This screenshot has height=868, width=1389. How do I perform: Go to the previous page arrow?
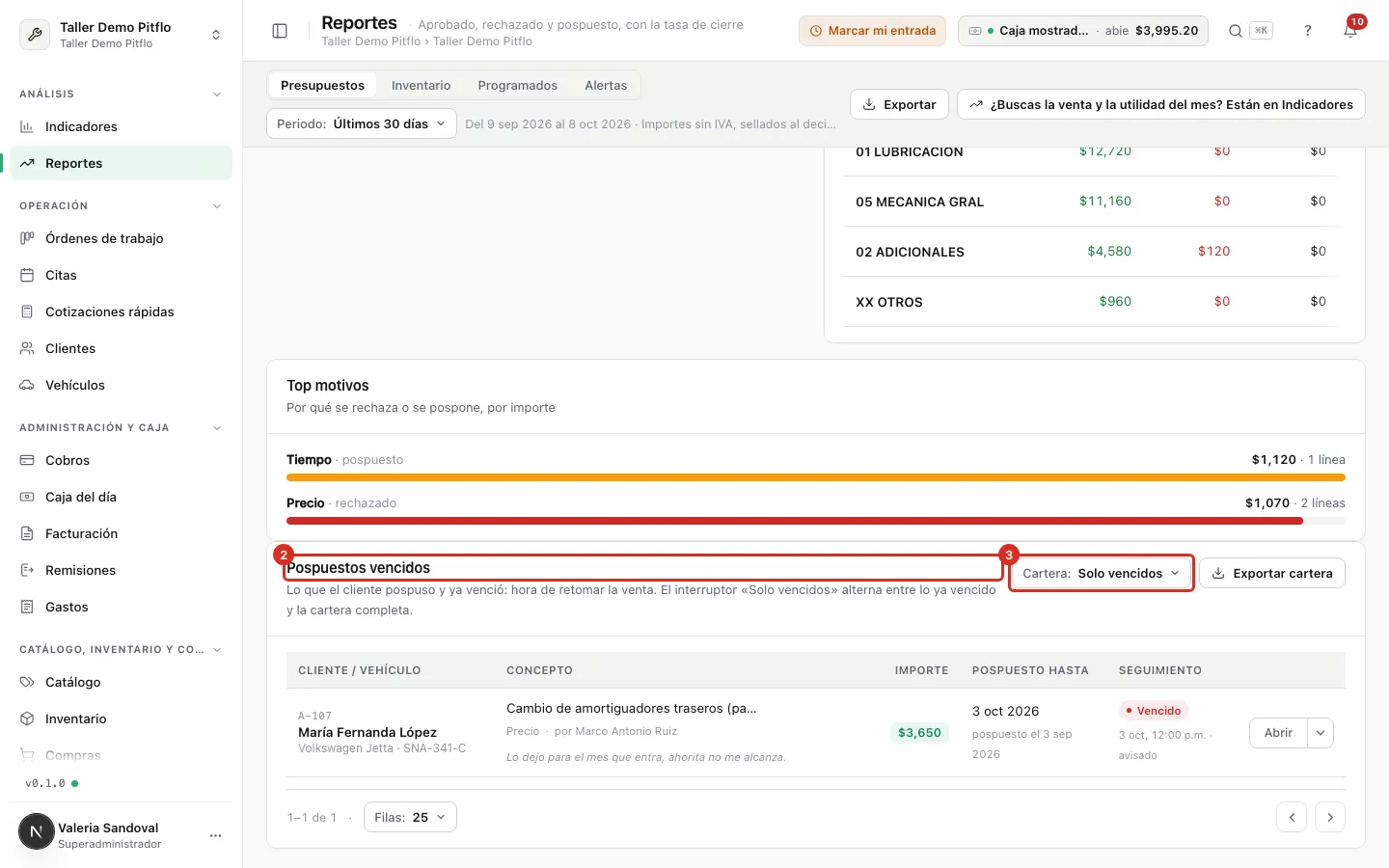(x=1292, y=817)
